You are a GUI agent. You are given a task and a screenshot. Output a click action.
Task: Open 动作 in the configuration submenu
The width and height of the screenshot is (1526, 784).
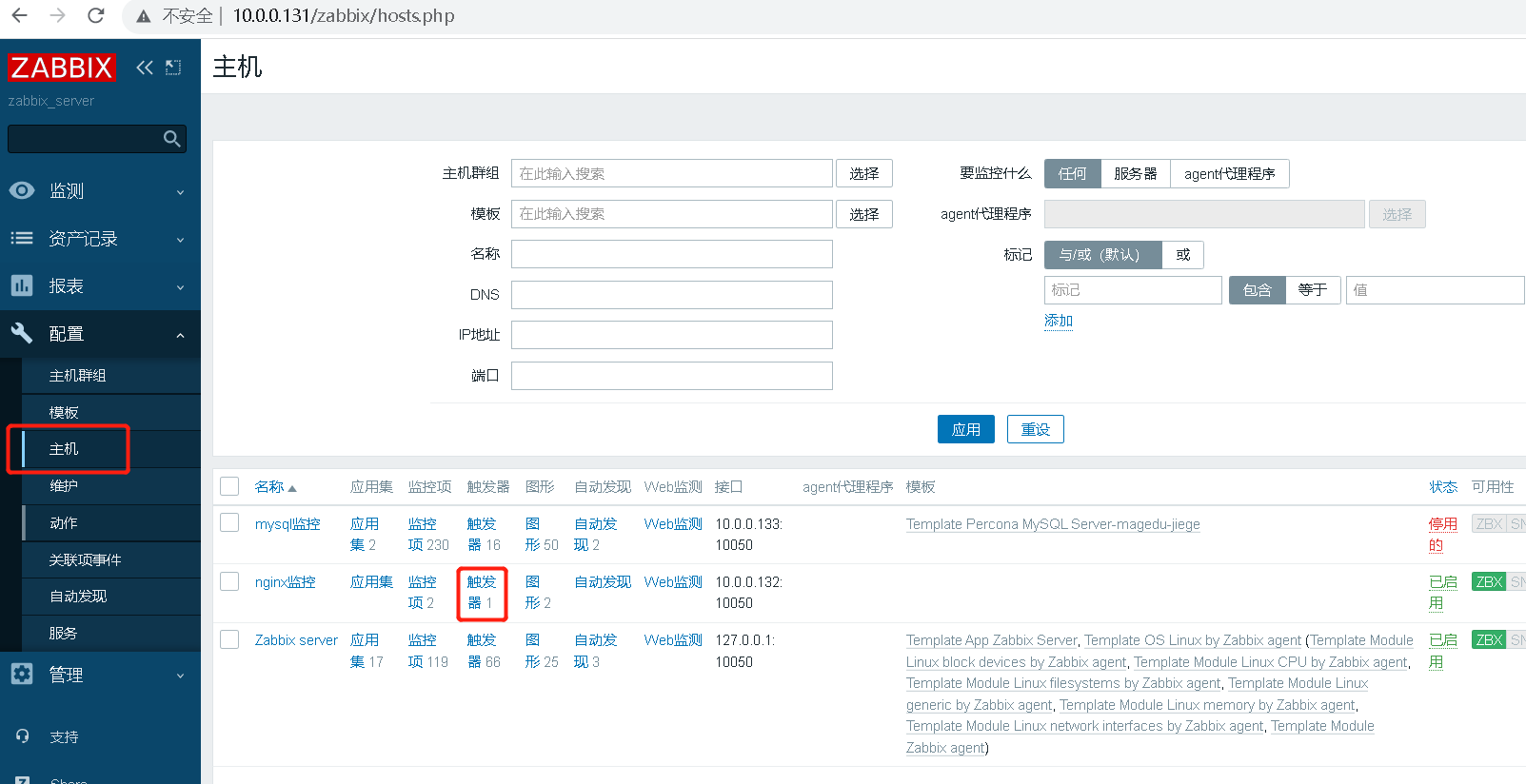pyautogui.click(x=111, y=523)
